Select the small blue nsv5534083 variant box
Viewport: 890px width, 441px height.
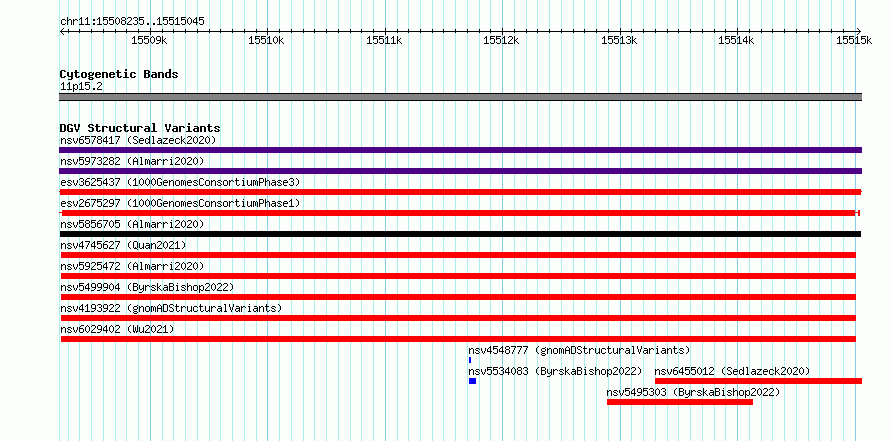[x=472, y=381]
